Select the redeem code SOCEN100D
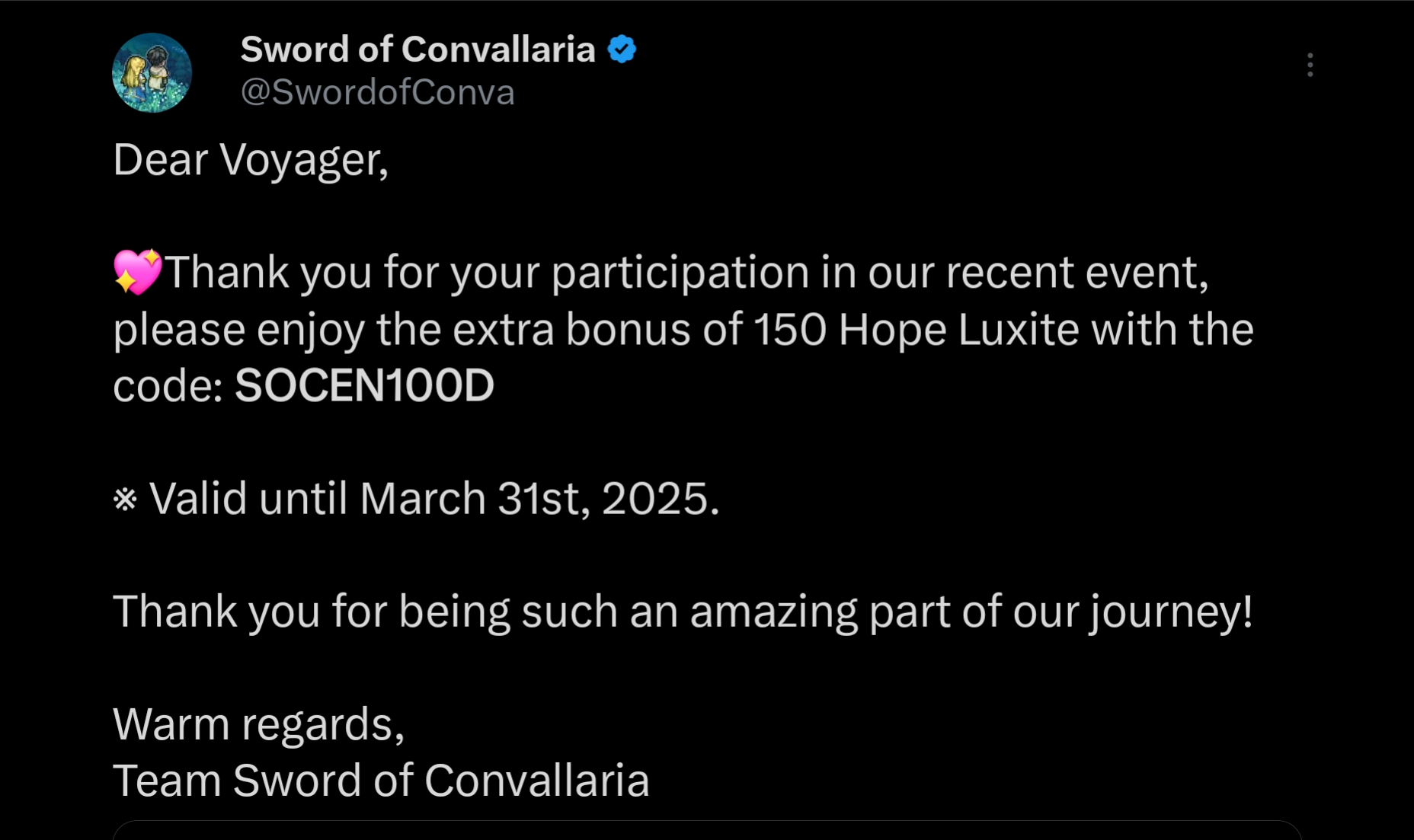The width and height of the screenshot is (1414, 840). (x=364, y=385)
